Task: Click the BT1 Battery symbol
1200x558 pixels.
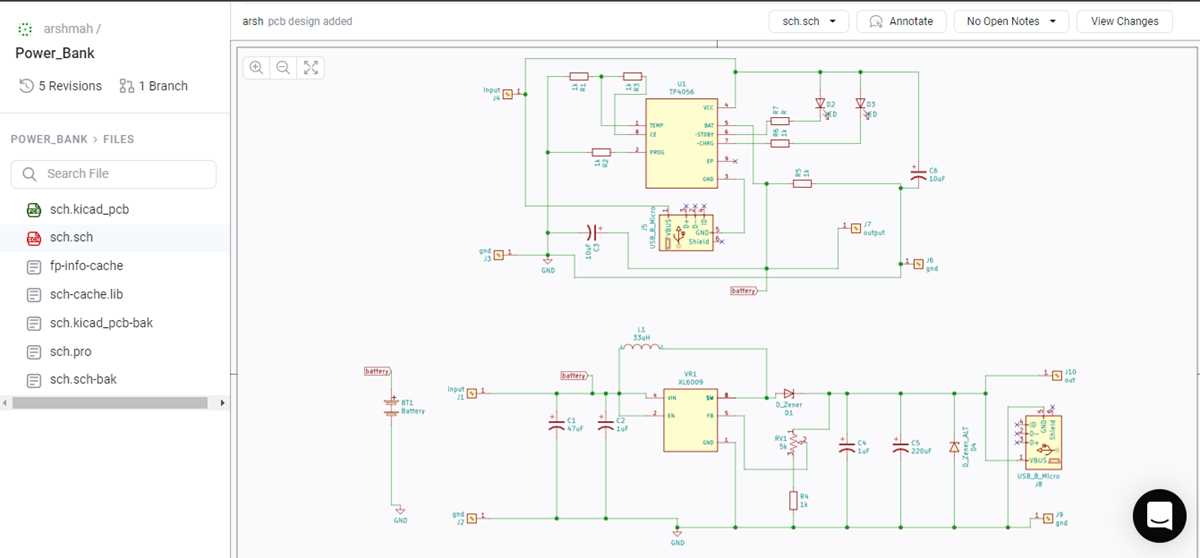Action: [392, 407]
